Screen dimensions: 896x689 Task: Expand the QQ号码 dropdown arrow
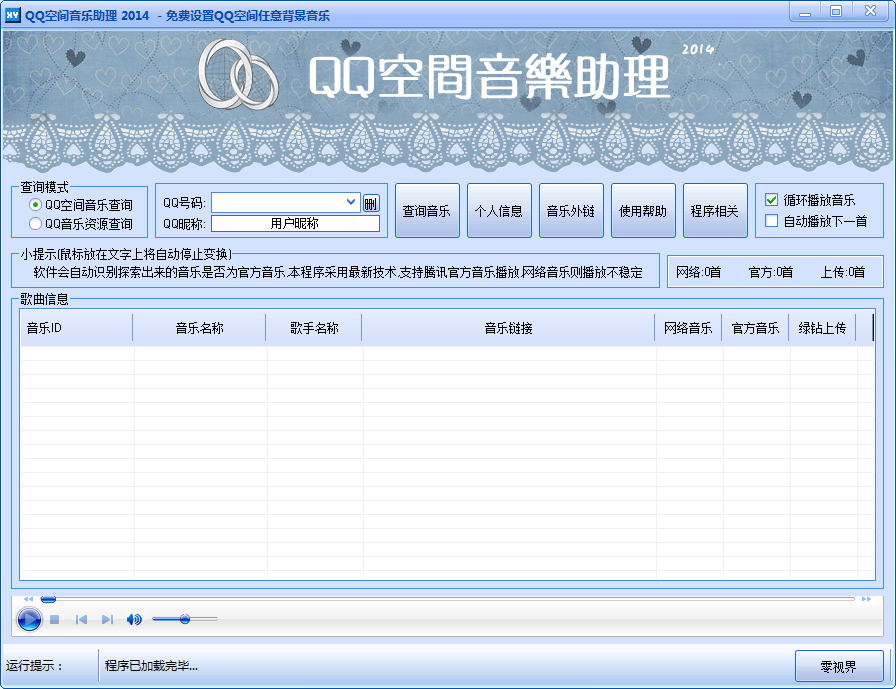[x=351, y=202]
